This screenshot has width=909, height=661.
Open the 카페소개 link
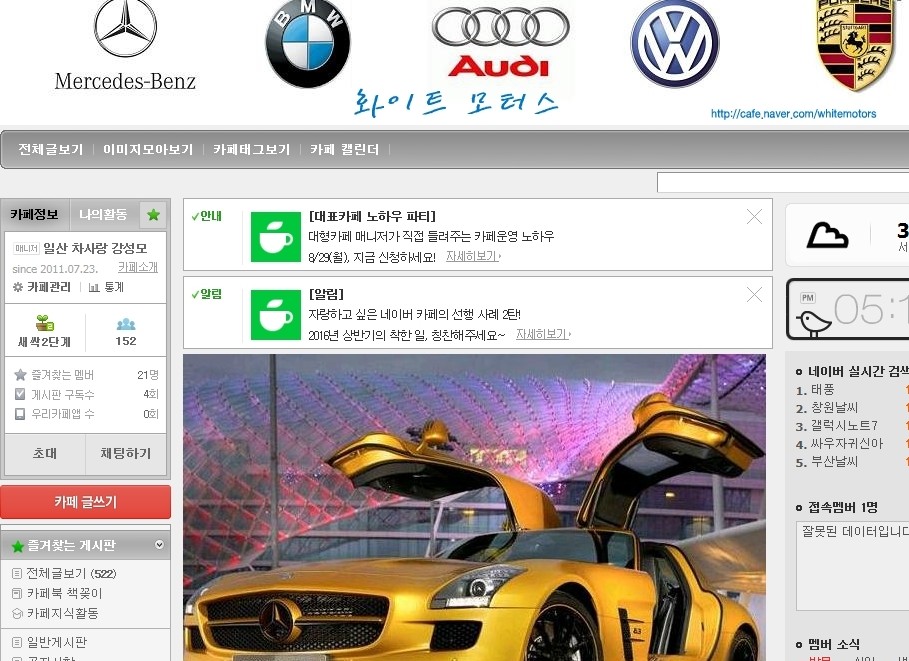click(x=138, y=267)
